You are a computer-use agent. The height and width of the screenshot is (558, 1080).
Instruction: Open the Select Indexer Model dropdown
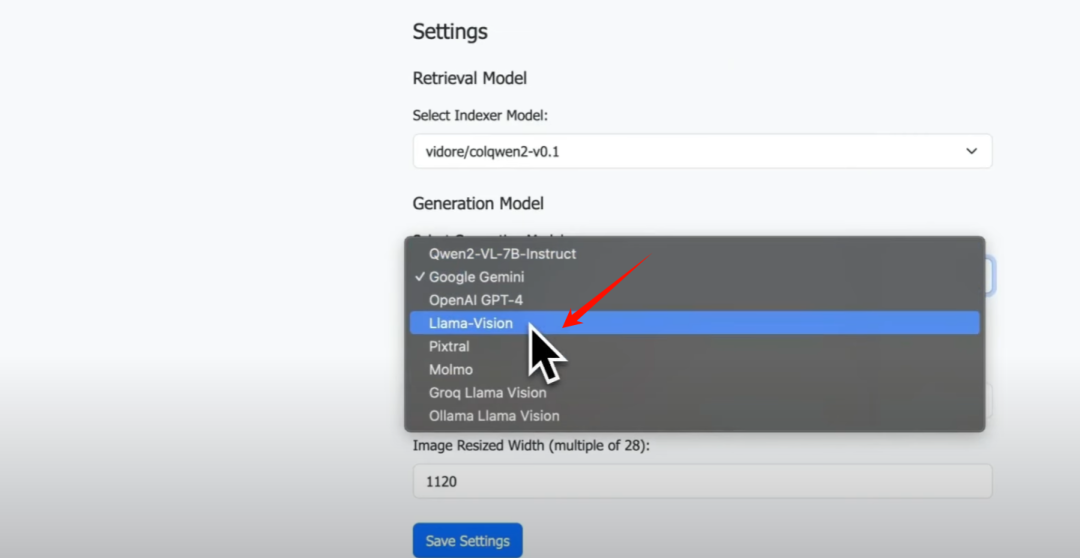[700, 151]
